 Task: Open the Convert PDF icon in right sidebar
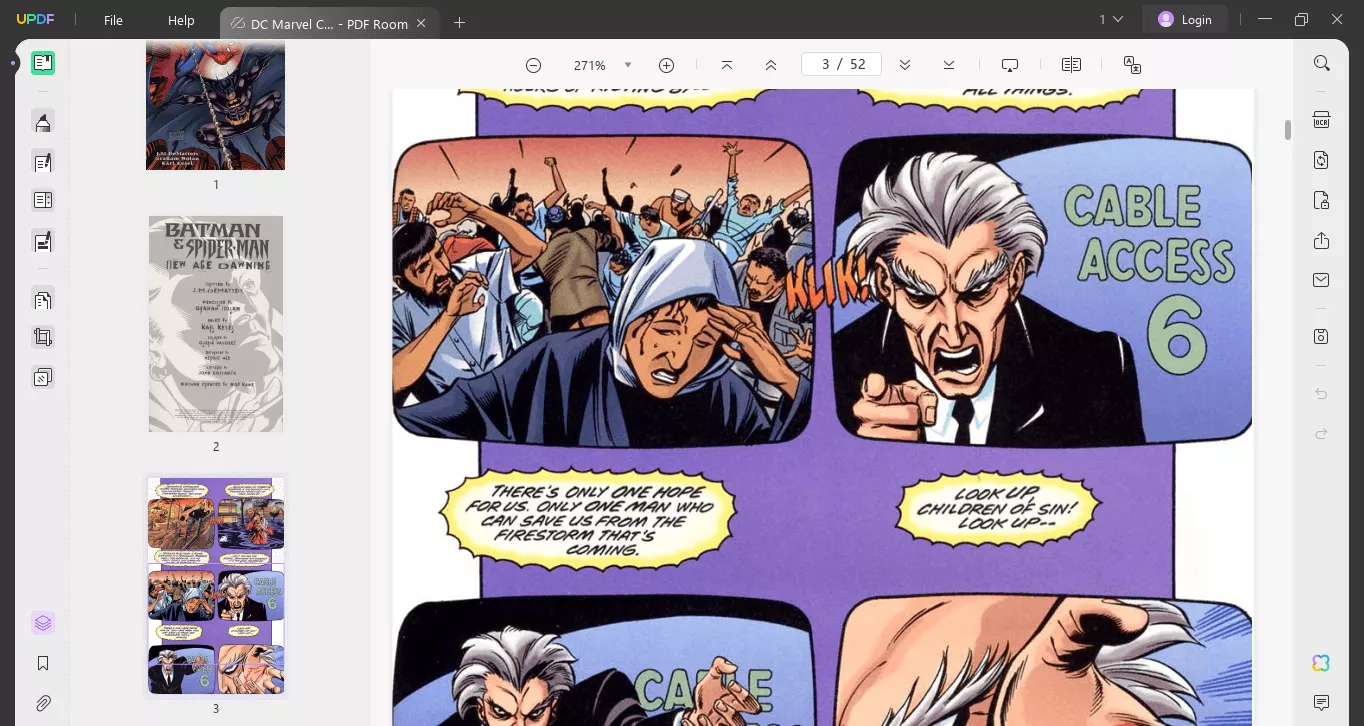tap(1321, 160)
